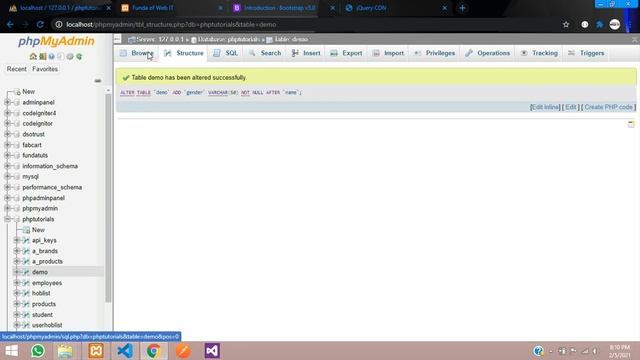Image resolution: width=640 pixels, height=360 pixels.
Task: Open File Explorer from the taskbar
Action: [65, 351]
